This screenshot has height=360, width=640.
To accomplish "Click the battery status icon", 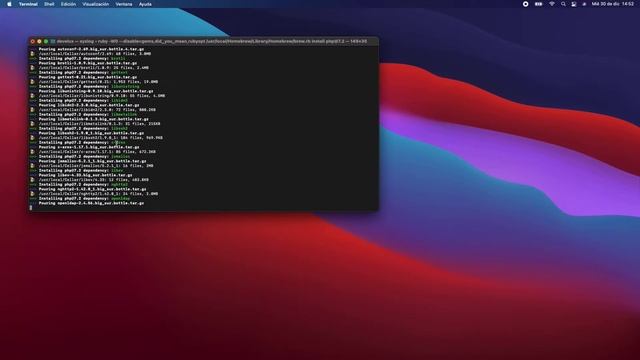I will (539, 4).
